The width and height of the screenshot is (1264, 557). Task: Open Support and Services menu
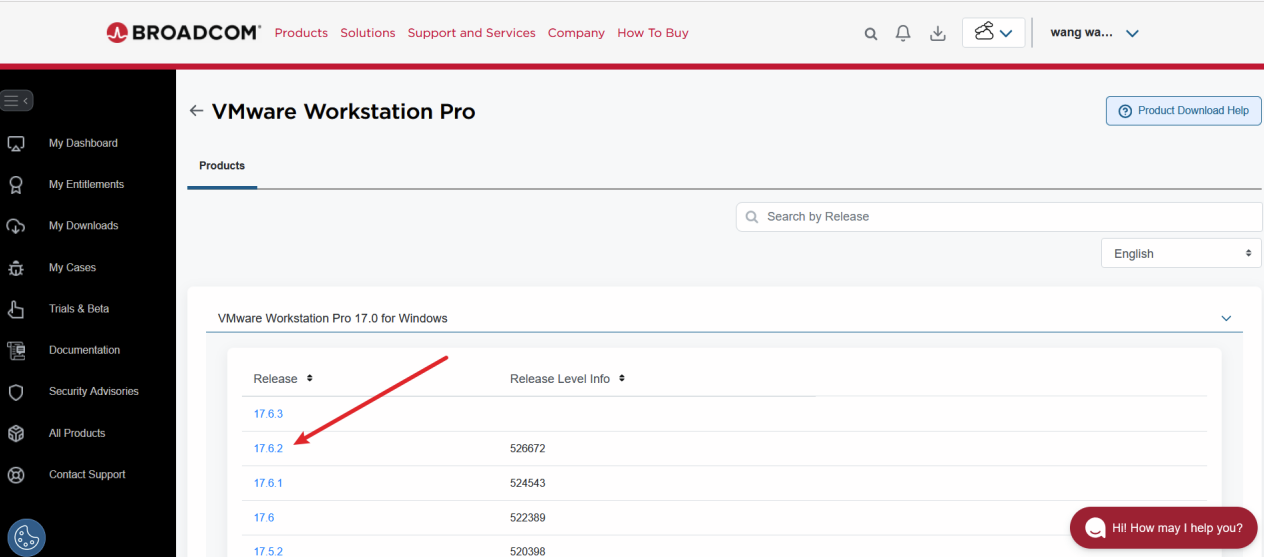472,33
